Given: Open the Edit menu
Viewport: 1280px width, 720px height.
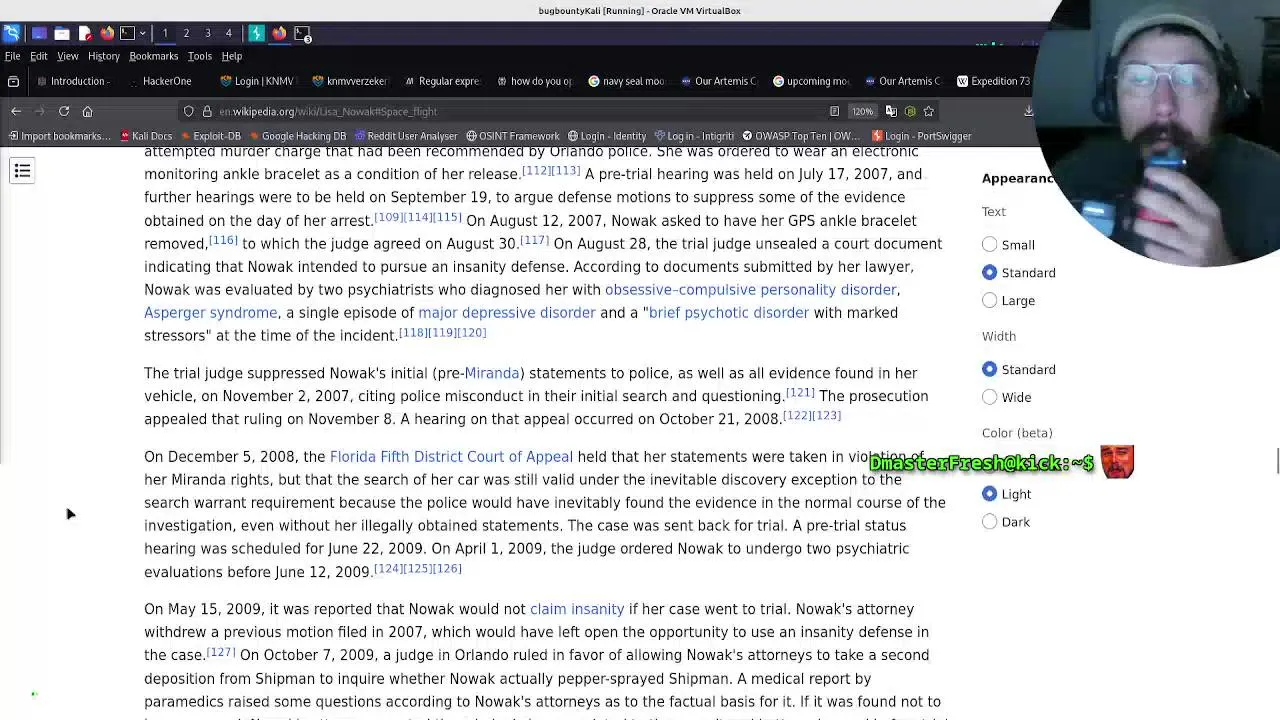Looking at the screenshot, I should (38, 56).
